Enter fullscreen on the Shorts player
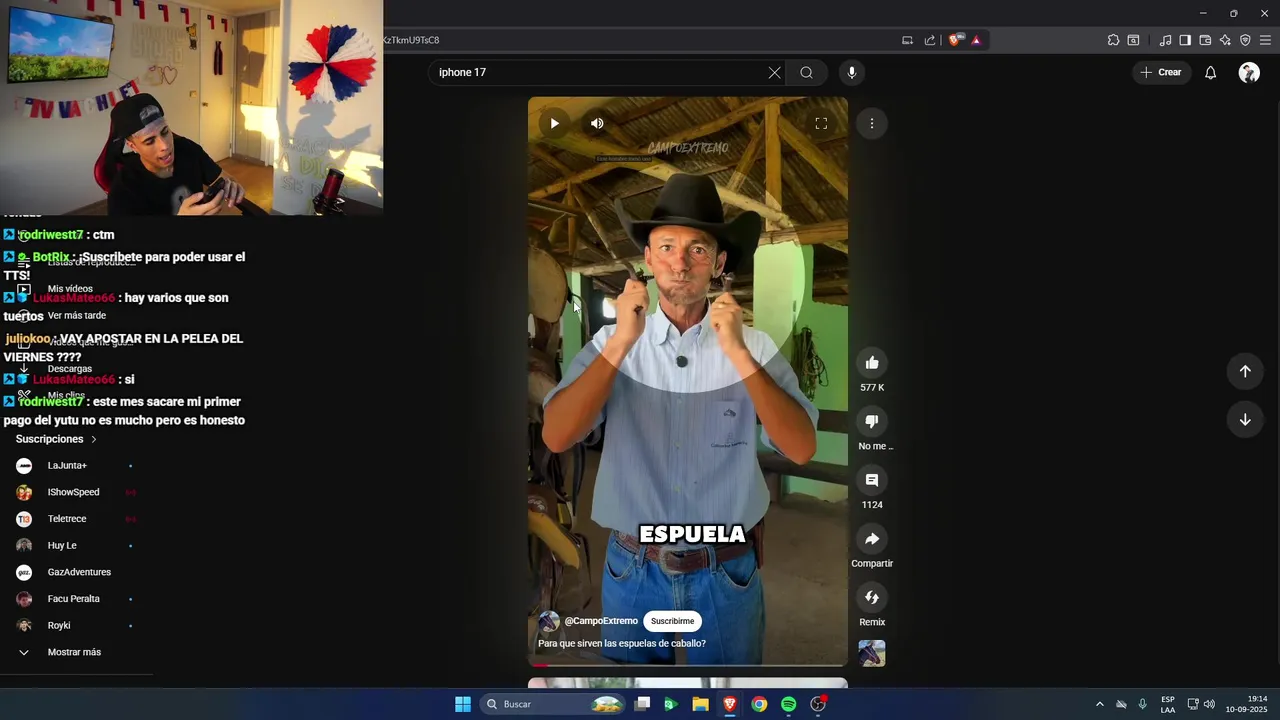Image resolution: width=1280 pixels, height=720 pixels. (821, 124)
